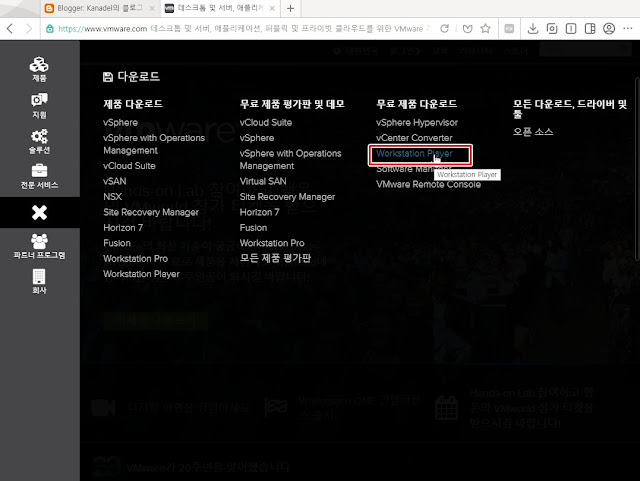
Task: Open Horizon 7 under 제품 다운로드
Action: (123, 228)
